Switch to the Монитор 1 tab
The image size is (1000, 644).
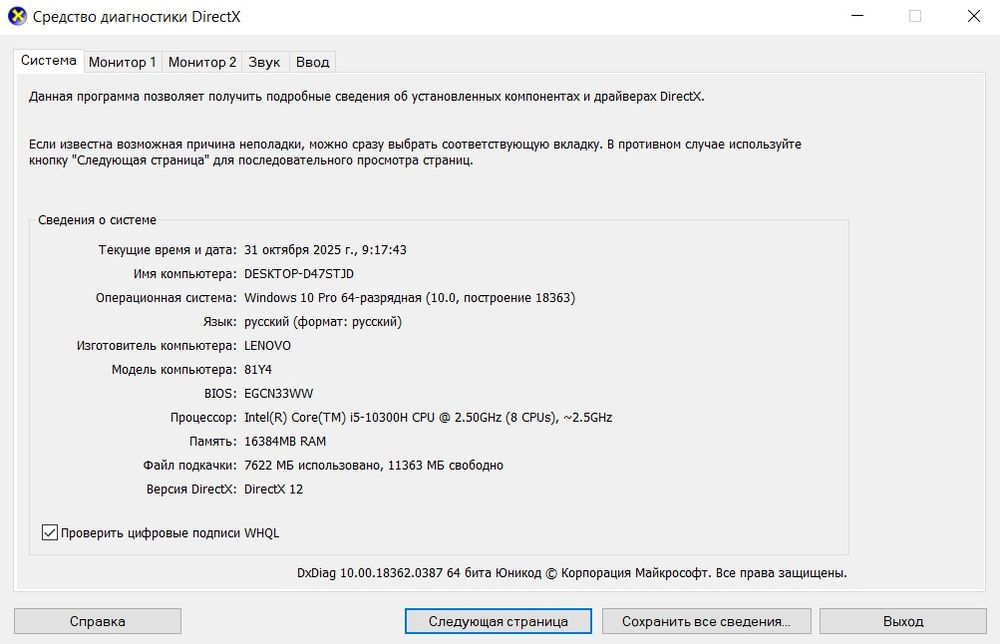click(x=122, y=62)
